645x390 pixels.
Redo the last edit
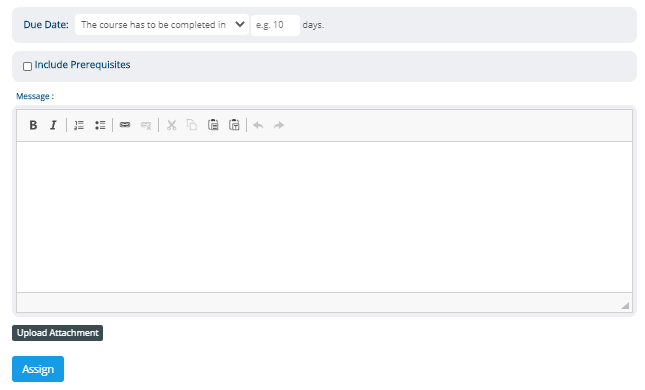[279, 125]
